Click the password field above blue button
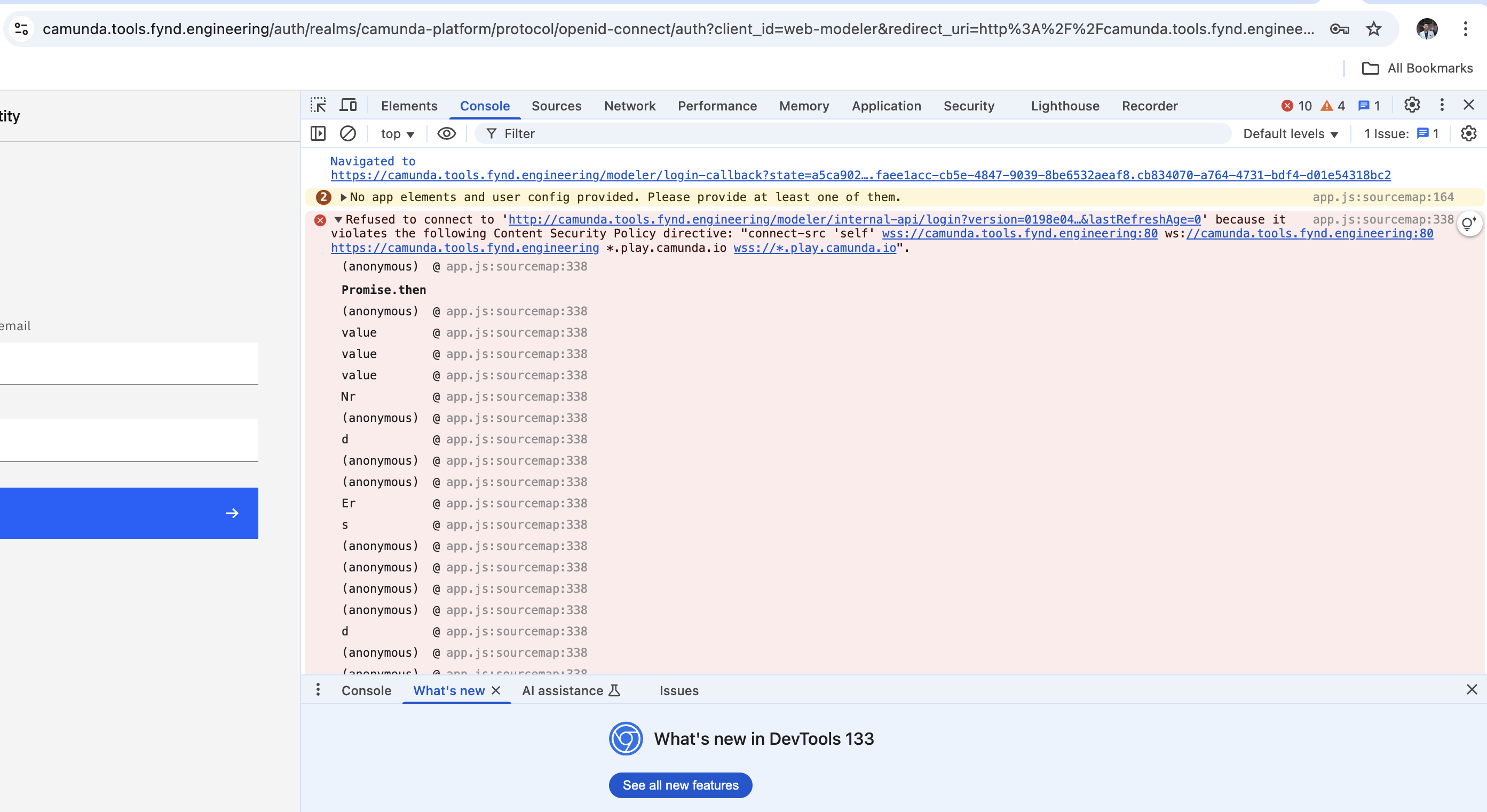 (x=129, y=440)
